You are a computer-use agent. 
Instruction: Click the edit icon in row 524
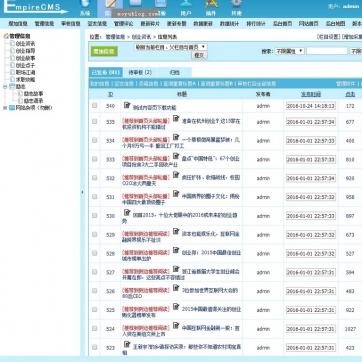pos(176,325)
